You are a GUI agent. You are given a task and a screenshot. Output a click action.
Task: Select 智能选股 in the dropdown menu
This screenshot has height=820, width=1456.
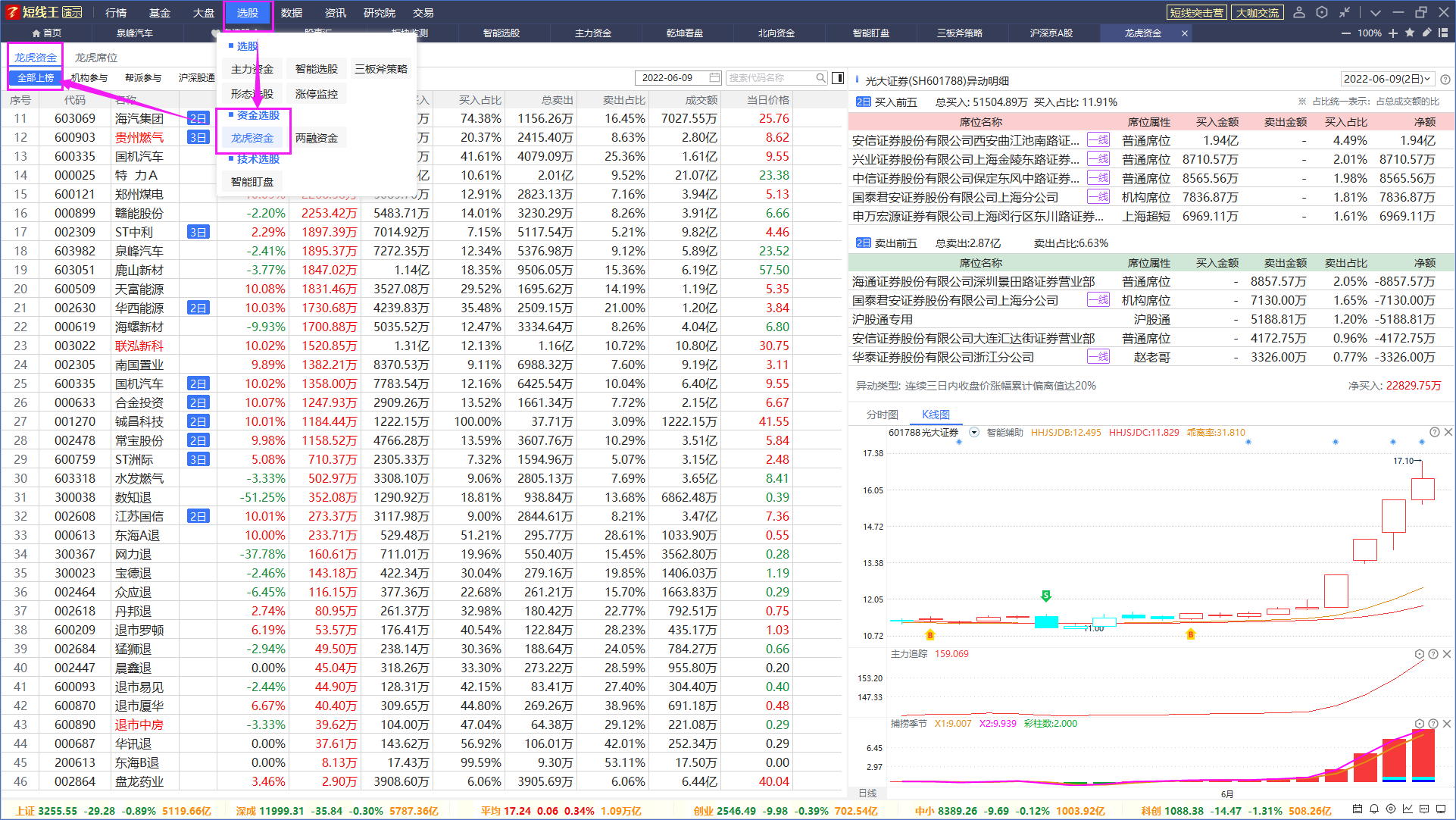click(317, 69)
